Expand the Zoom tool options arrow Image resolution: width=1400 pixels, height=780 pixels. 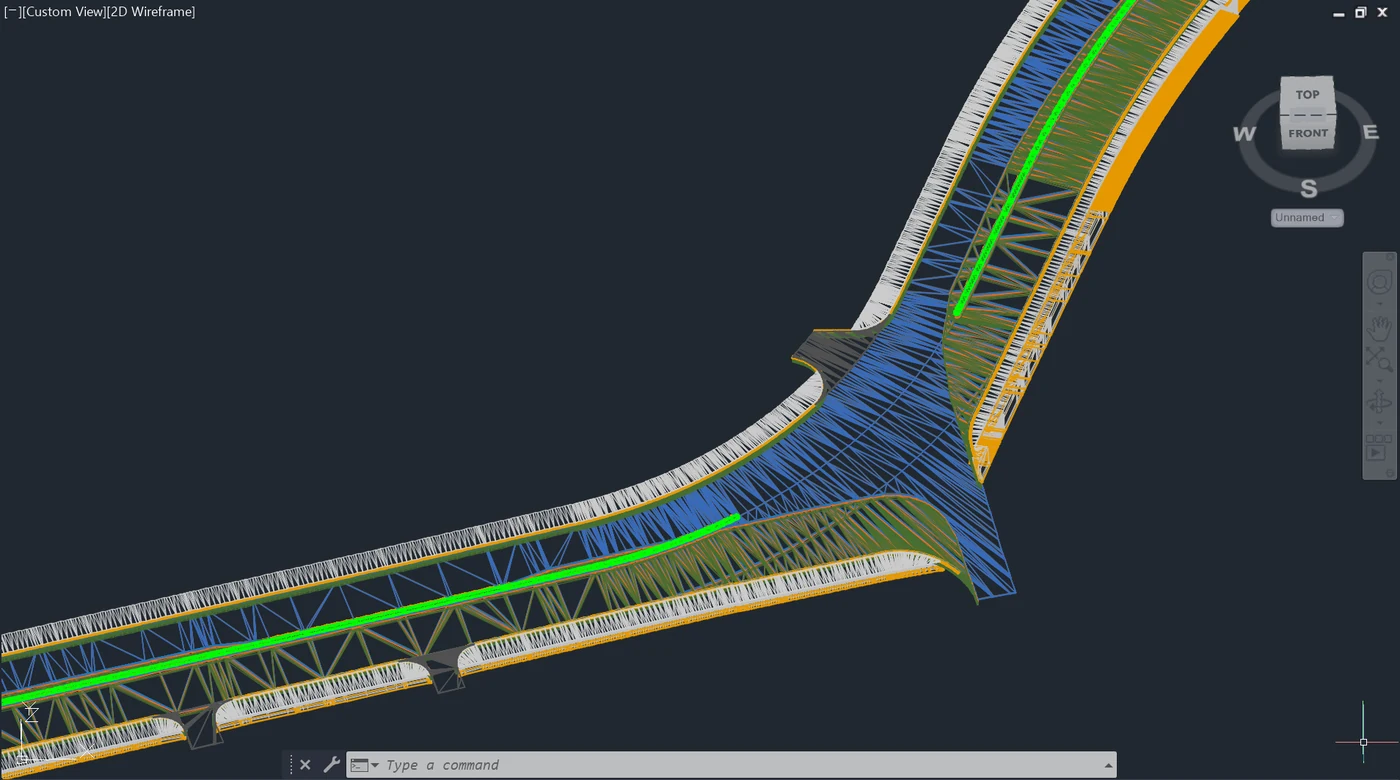click(x=1379, y=381)
